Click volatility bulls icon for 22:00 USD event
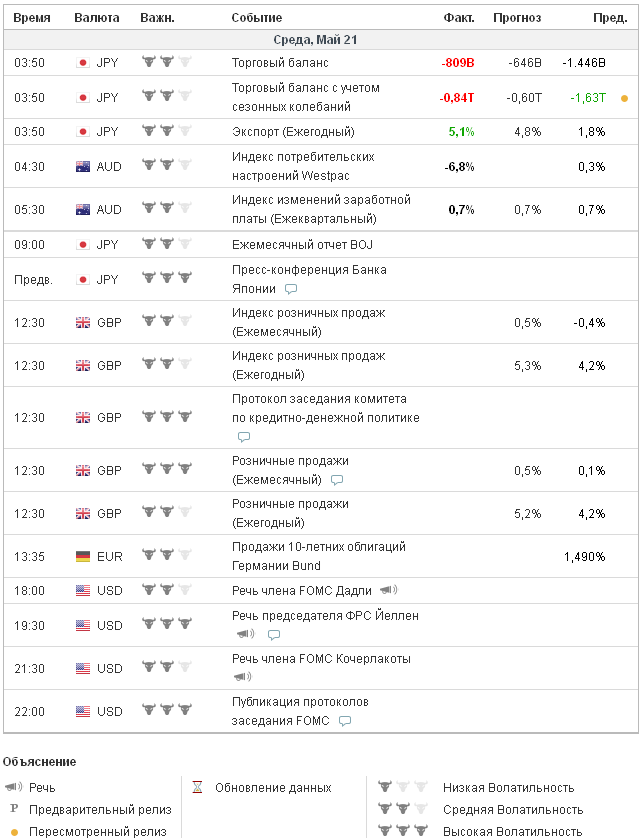The width and height of the screenshot is (642, 838). tap(166, 711)
